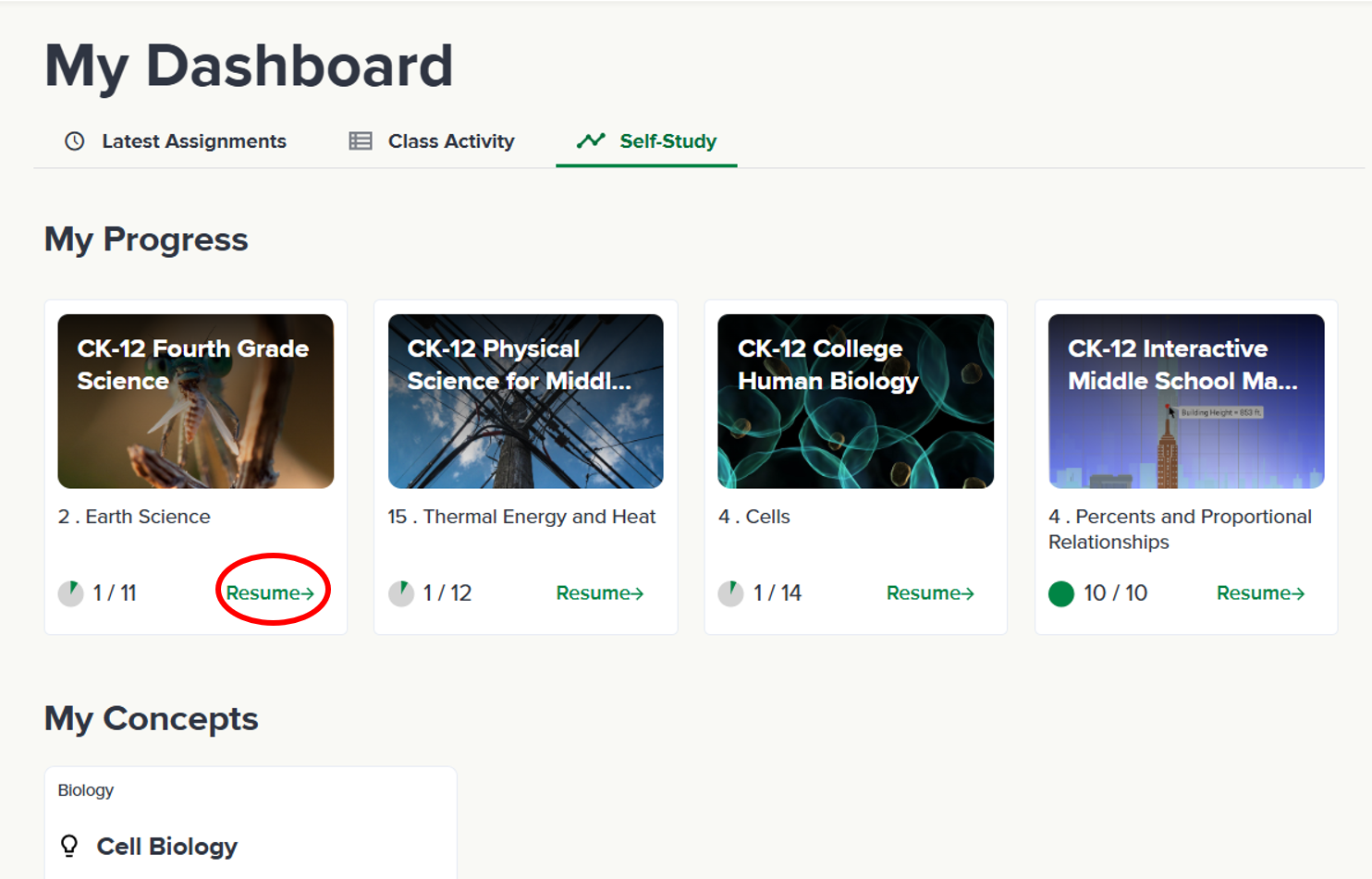Resume Percents and Proportional Relationships
The image size is (1372, 879).
coord(1260,593)
